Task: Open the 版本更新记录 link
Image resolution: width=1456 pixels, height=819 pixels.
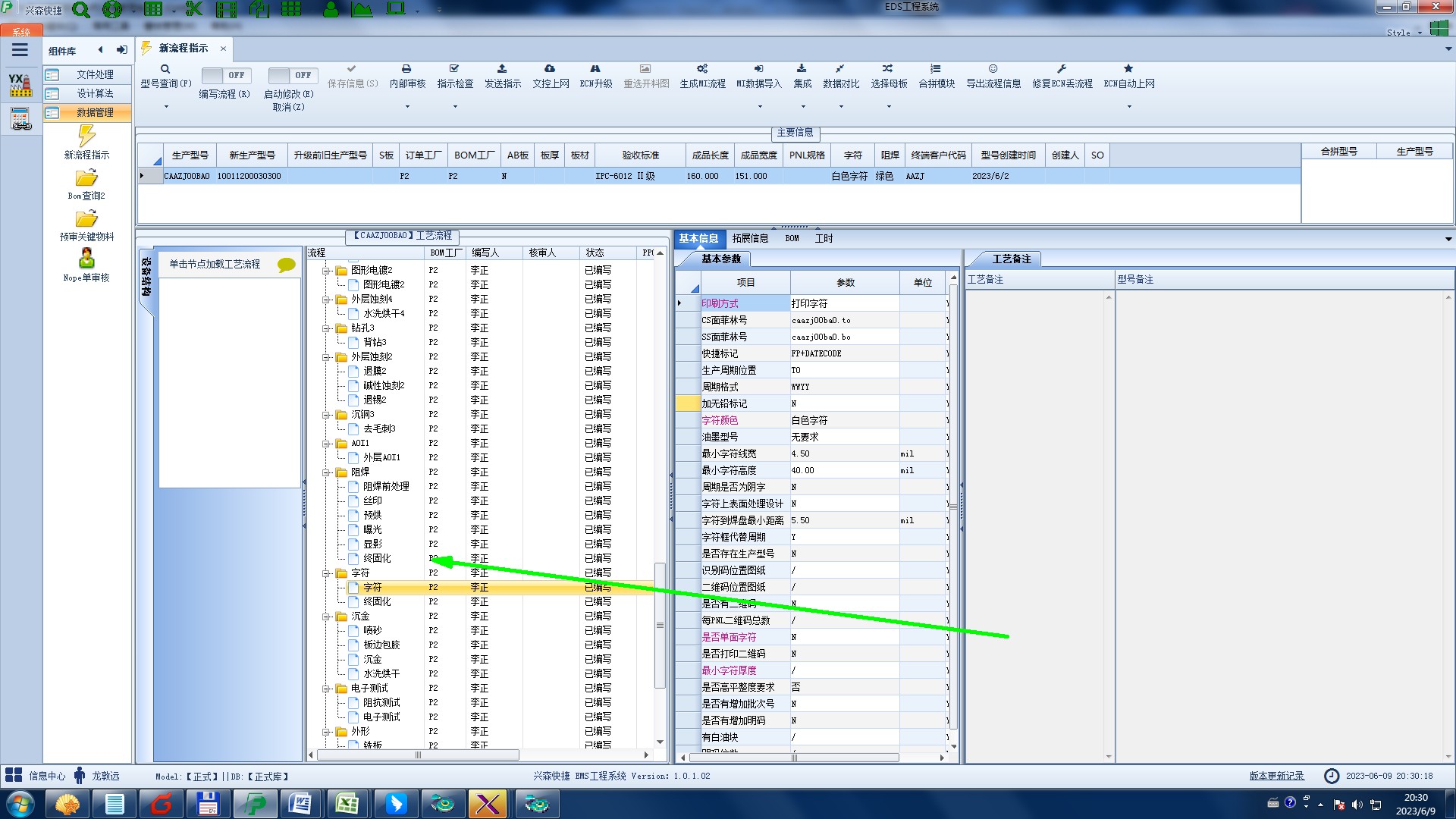Action: click(x=1276, y=776)
